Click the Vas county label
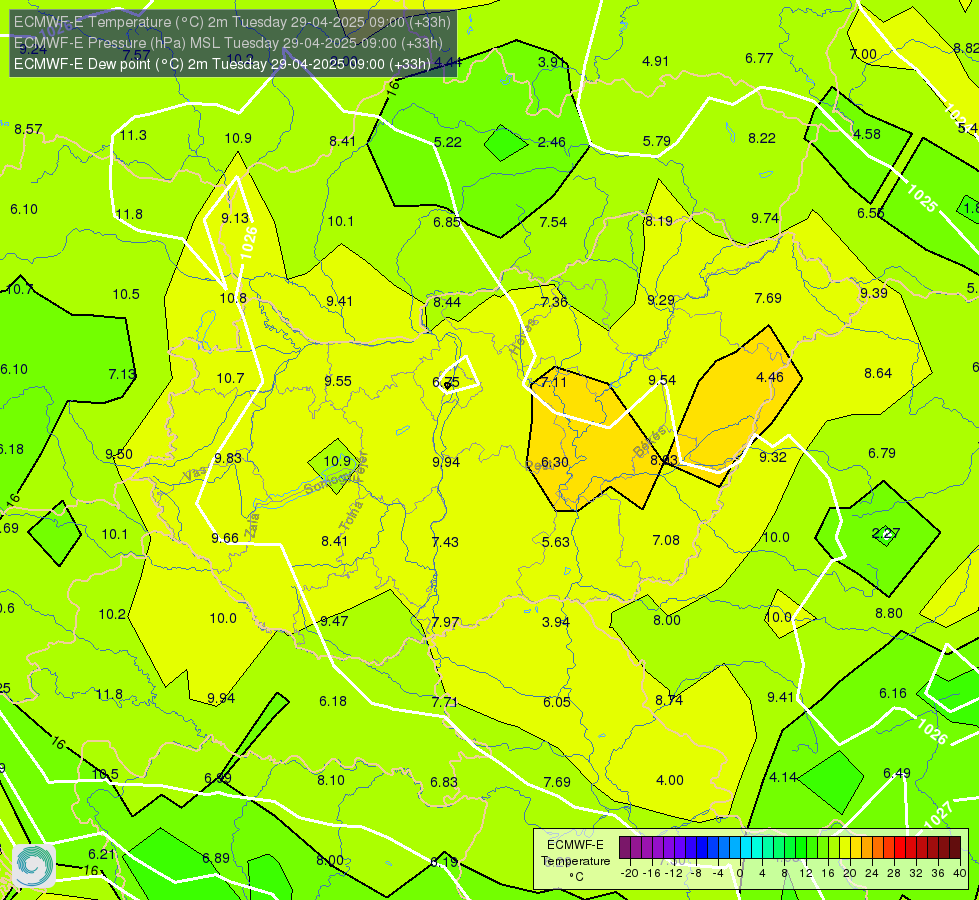 point(195,474)
